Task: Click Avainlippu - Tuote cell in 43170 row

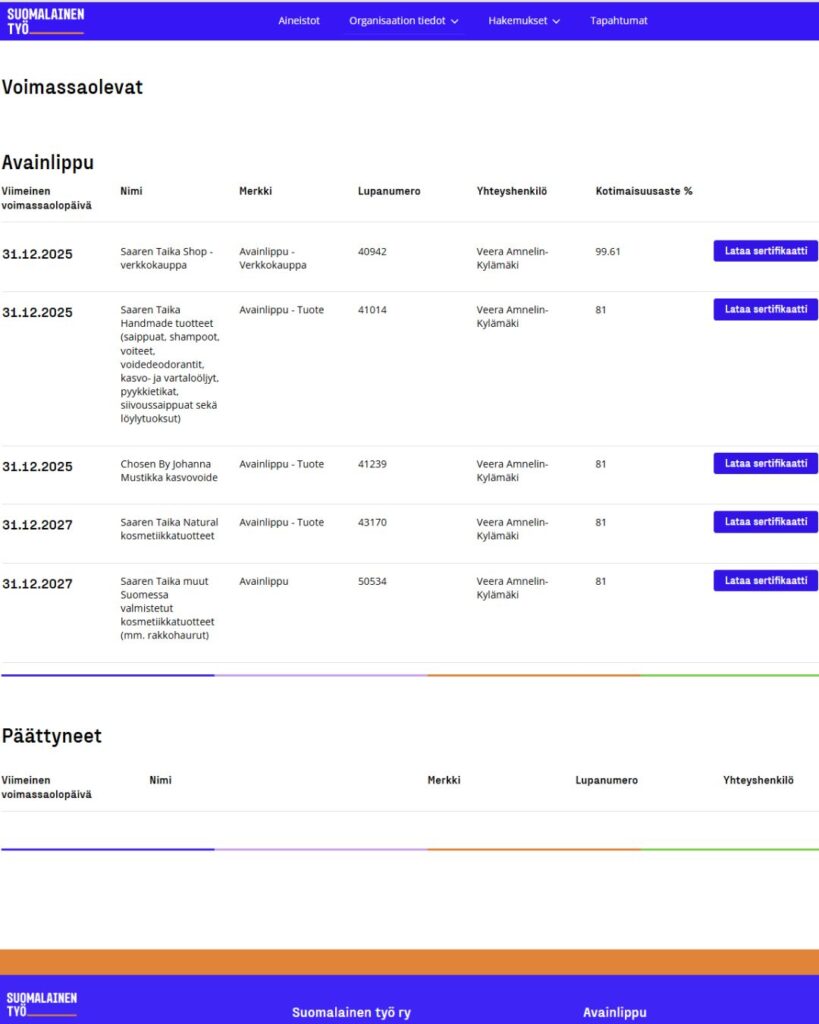Action: pos(281,522)
